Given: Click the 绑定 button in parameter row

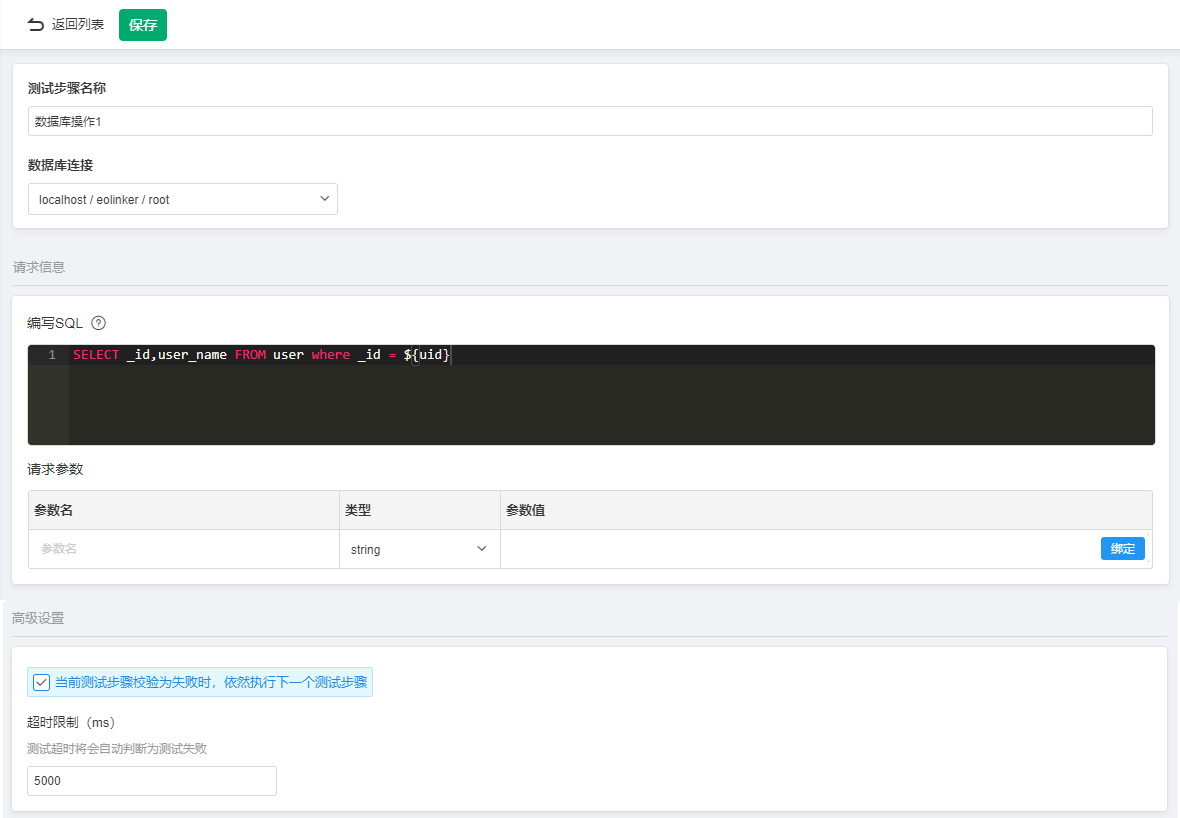Looking at the screenshot, I should click(1122, 549).
